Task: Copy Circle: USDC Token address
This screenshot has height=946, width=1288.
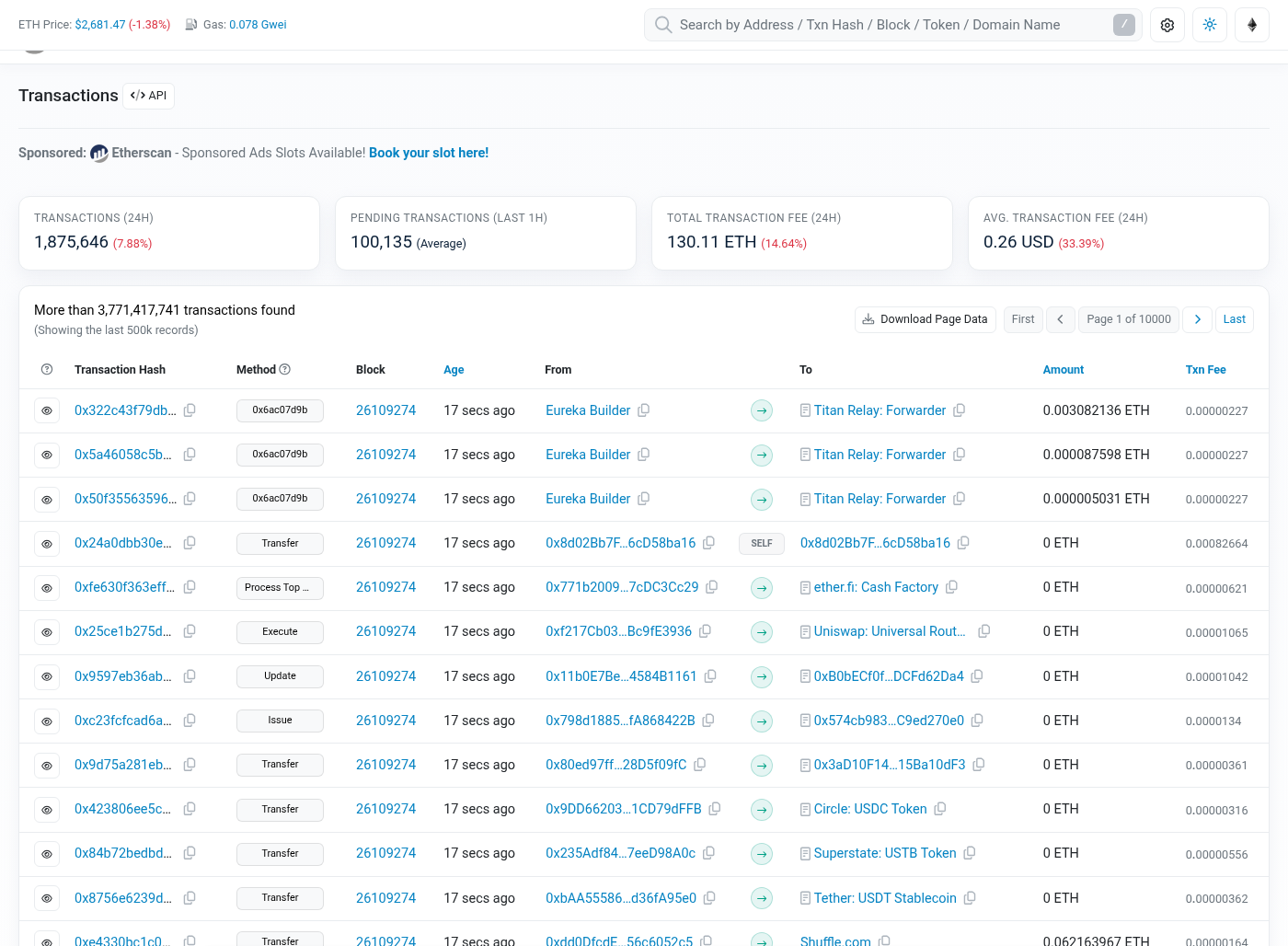Action: [x=940, y=809]
